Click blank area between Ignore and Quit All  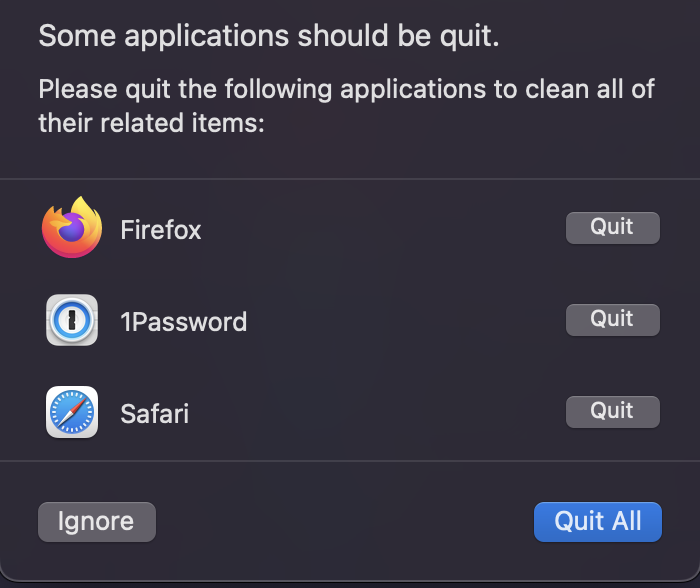[x=345, y=521]
